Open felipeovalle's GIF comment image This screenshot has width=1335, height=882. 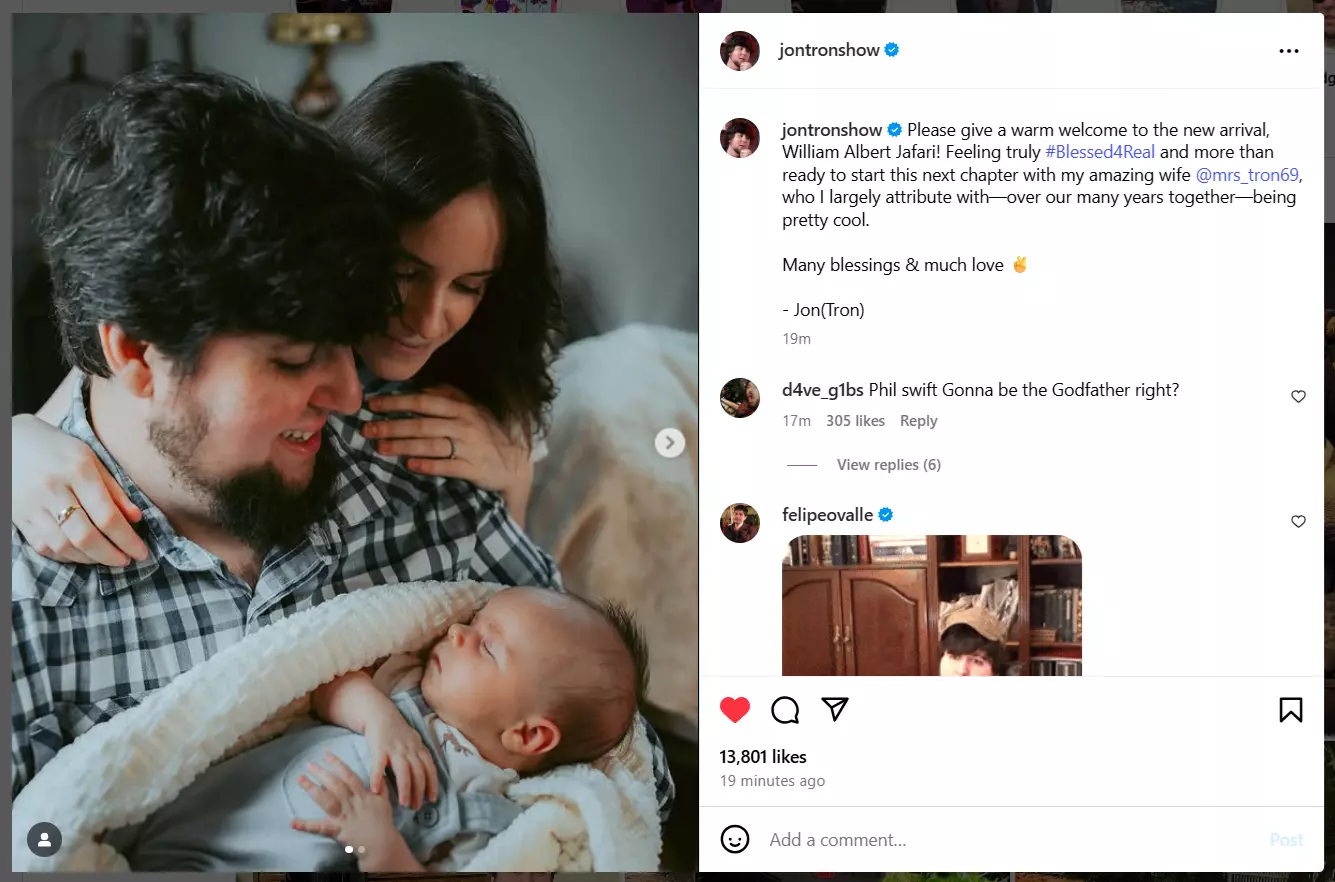[x=932, y=605]
